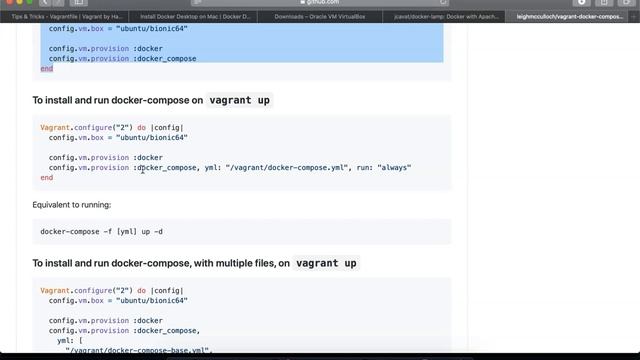640x360 pixels.
Task: Click the reader view icon in address bar
Action: click(197, 2)
